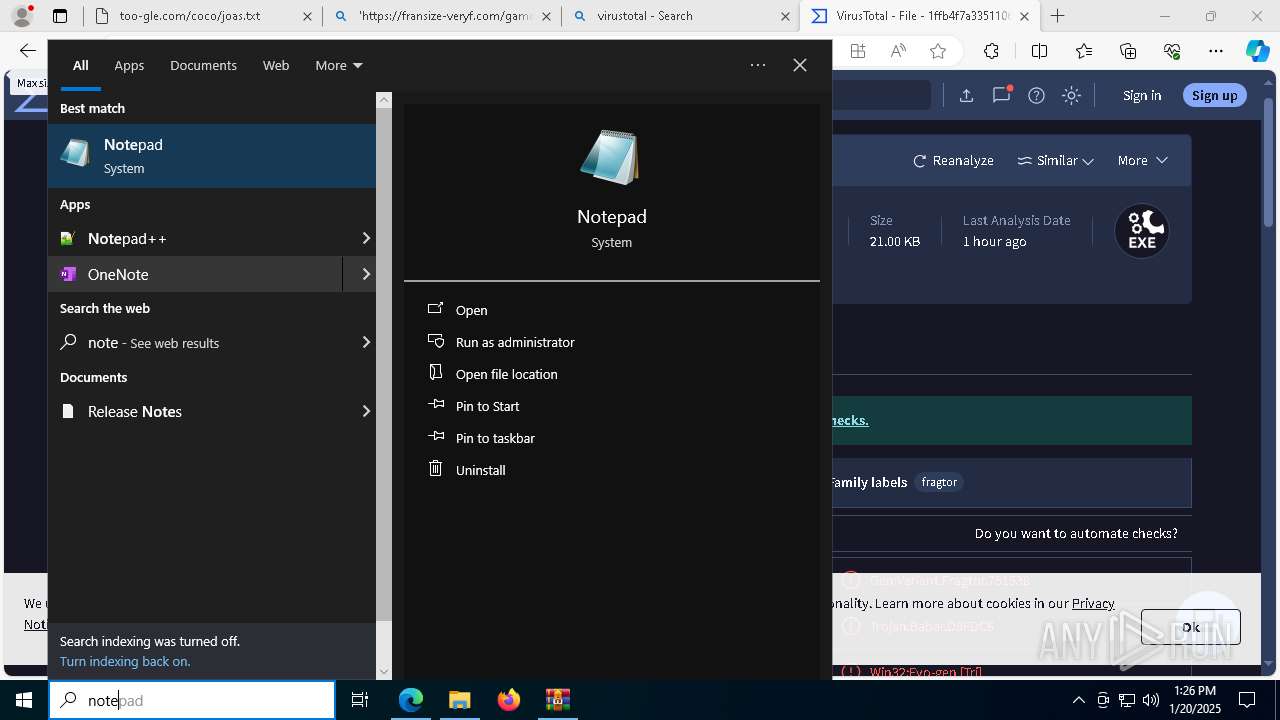Select the All search tab
The image size is (1280, 720).
coord(80,65)
